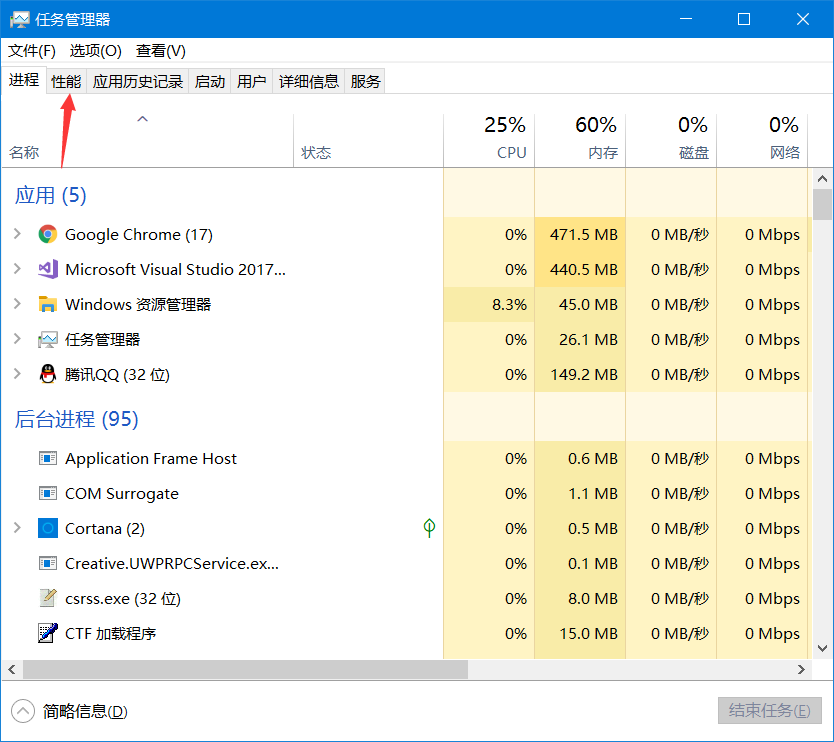Sort by the 60% 内存 column header
Image resolution: width=834 pixels, height=742 pixels.
[x=580, y=140]
